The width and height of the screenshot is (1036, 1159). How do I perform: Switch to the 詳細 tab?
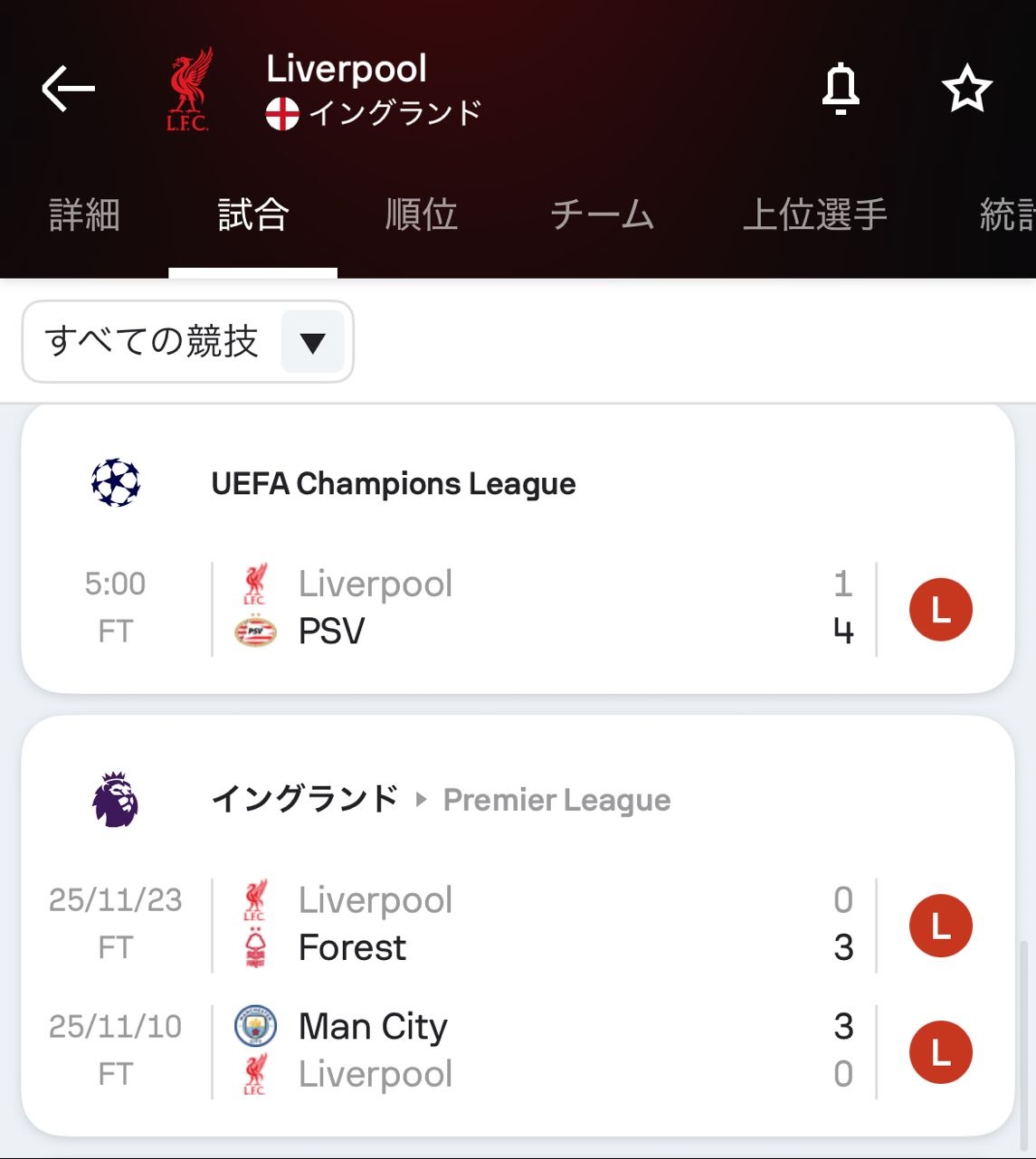(84, 215)
